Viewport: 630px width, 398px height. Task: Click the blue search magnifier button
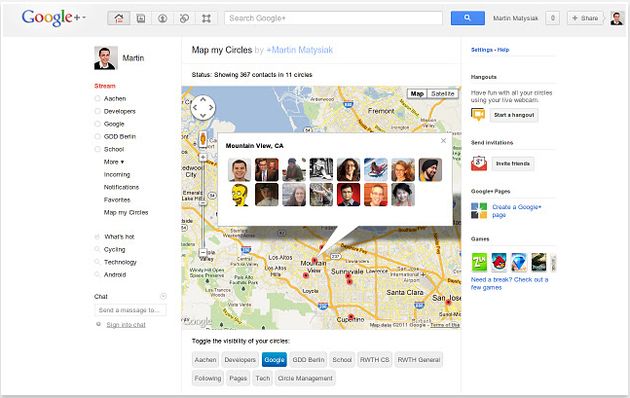467,18
